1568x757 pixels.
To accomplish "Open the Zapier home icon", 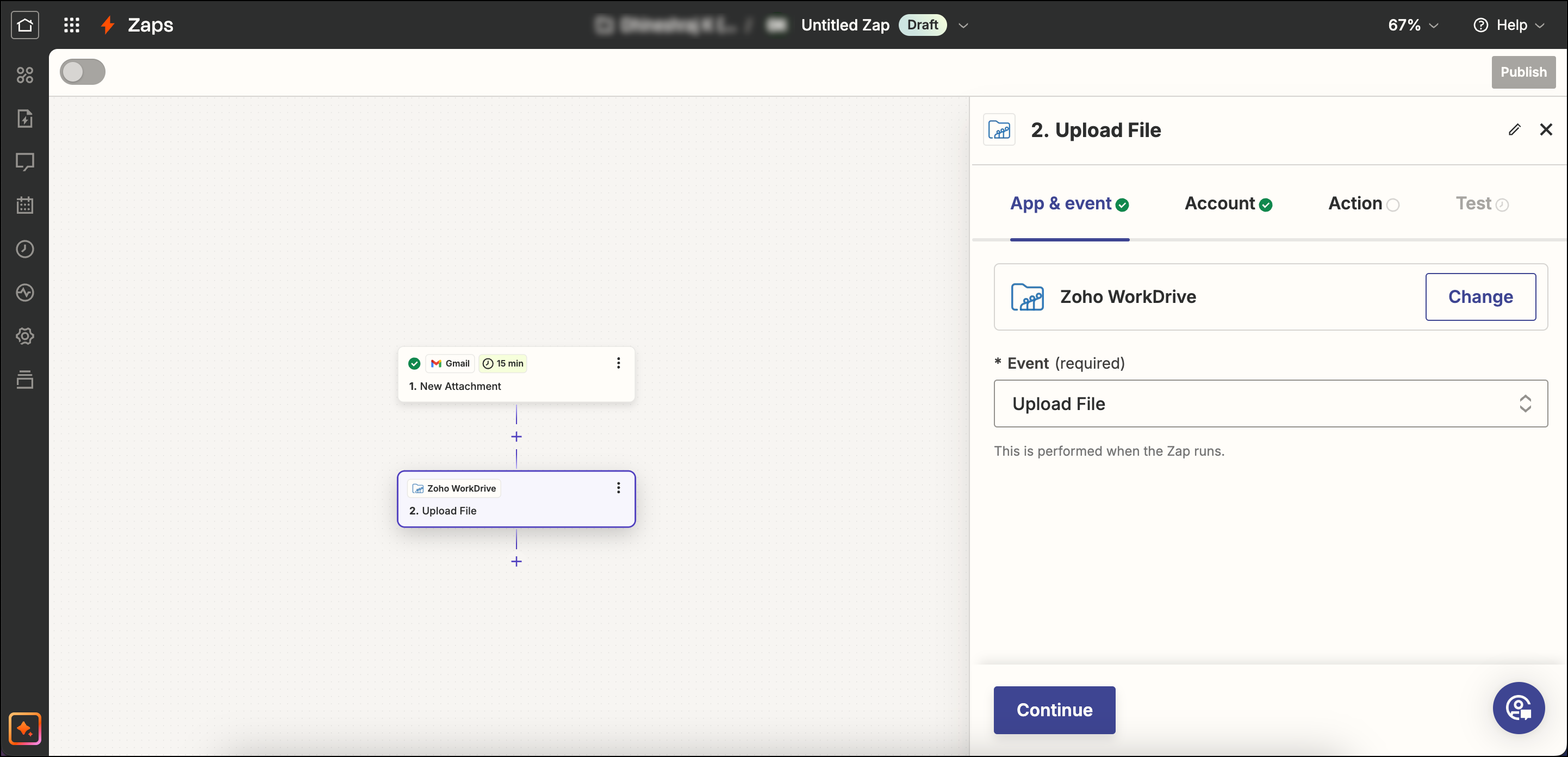I will (25, 25).
